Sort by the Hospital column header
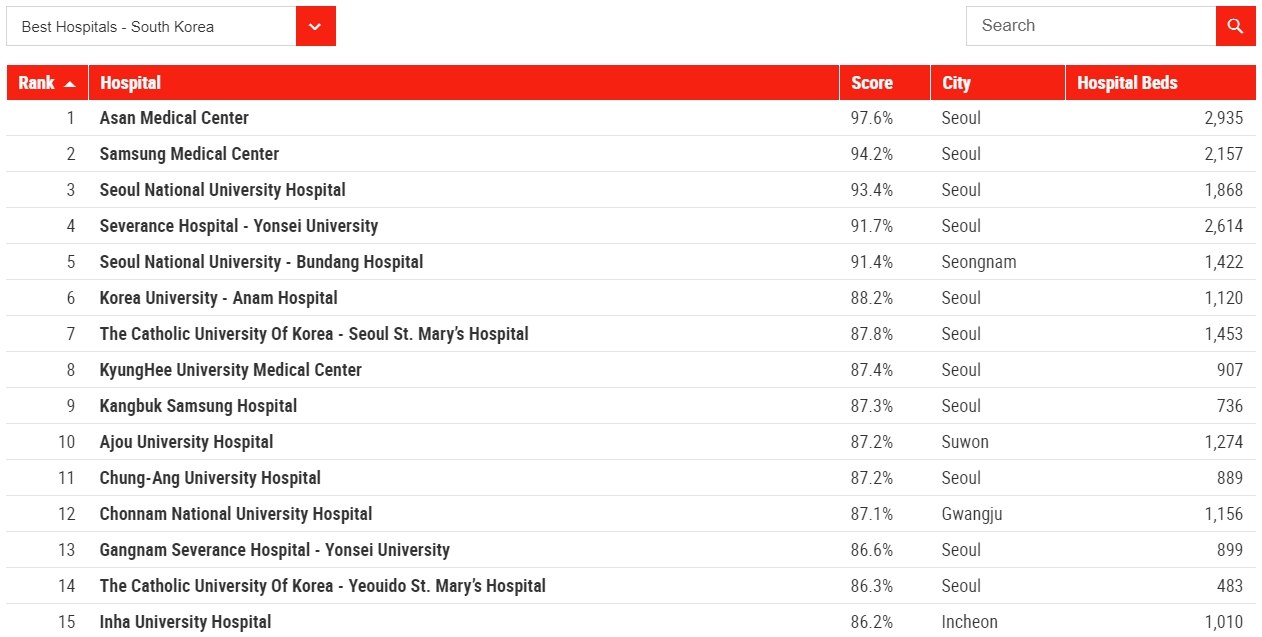Image resolution: width=1262 pixels, height=637 pixels. 131,83
